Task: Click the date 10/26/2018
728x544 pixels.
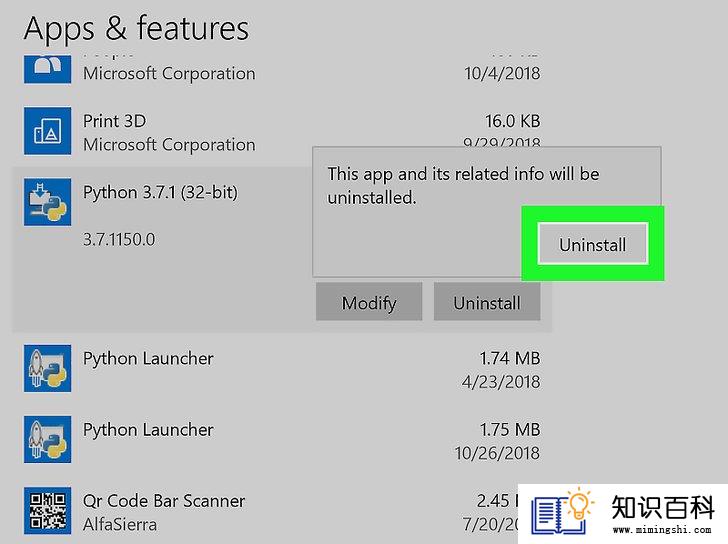Action: (x=497, y=453)
